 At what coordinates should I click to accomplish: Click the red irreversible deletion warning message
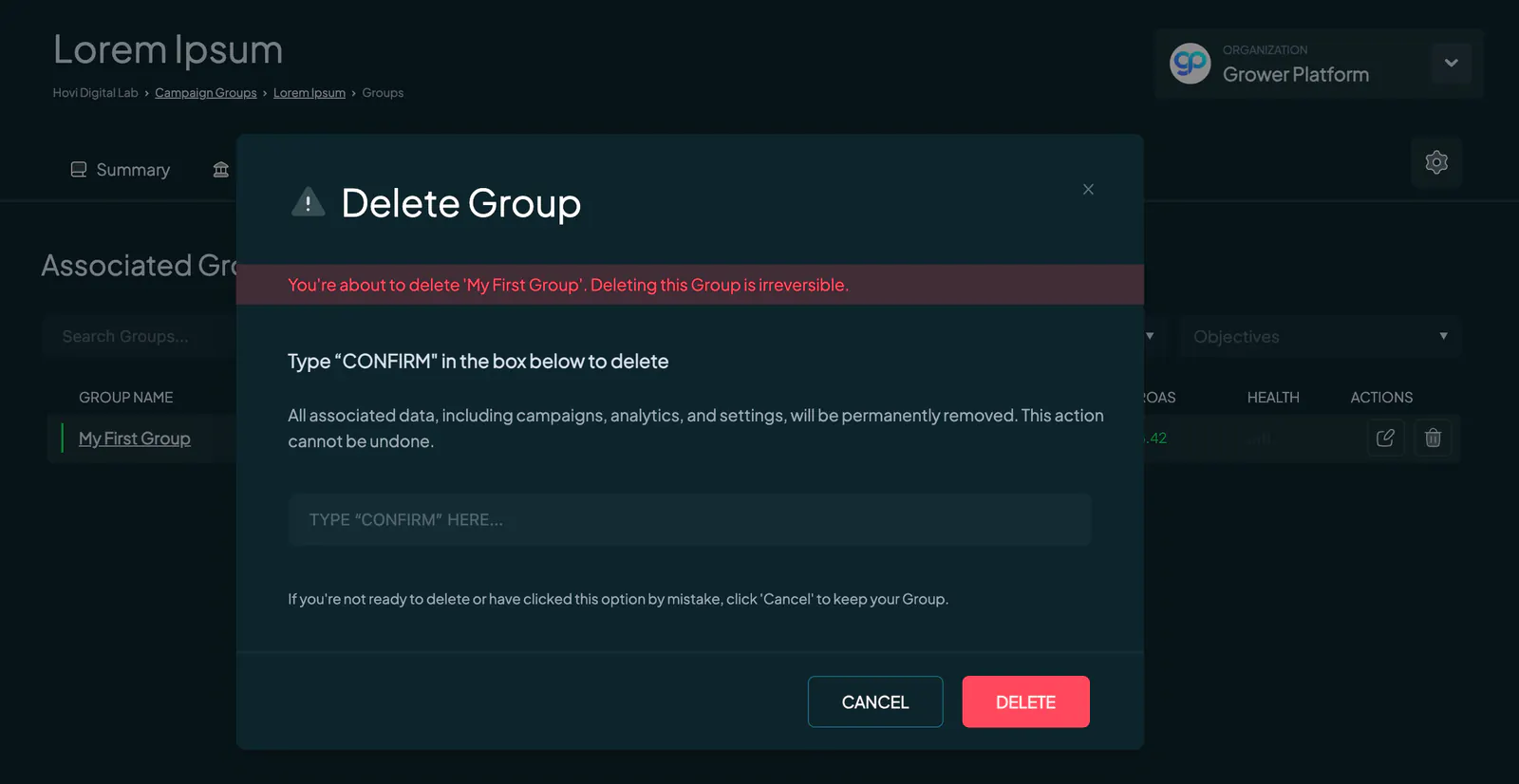pyautogui.click(x=568, y=285)
